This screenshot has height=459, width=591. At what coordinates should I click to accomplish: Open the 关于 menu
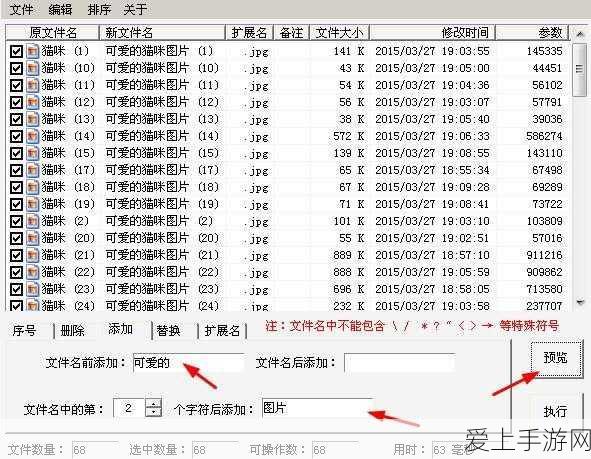(x=135, y=9)
